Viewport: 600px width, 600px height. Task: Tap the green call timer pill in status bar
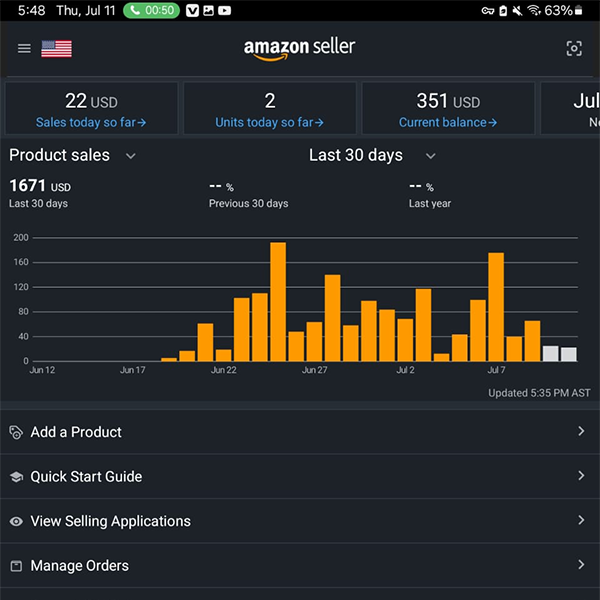151,10
